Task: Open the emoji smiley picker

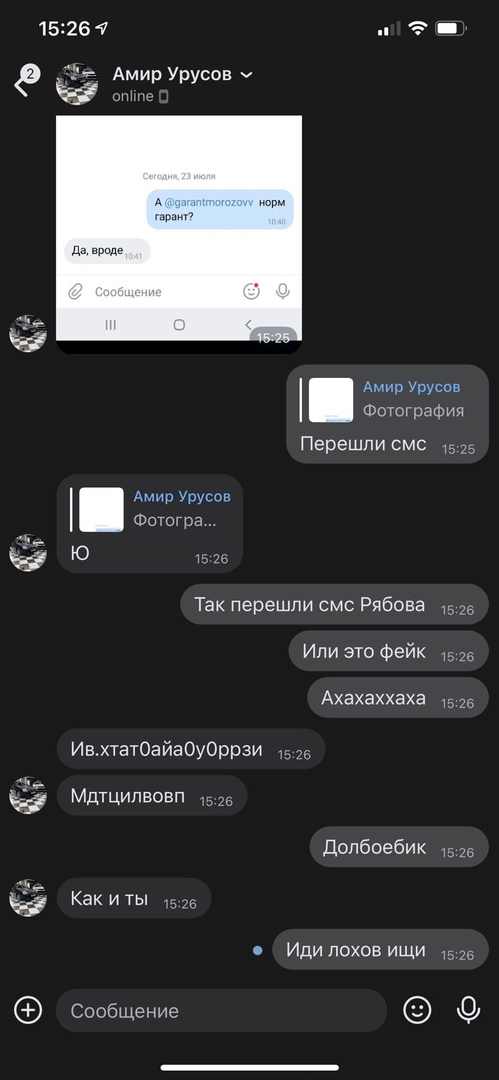Action: [417, 1010]
